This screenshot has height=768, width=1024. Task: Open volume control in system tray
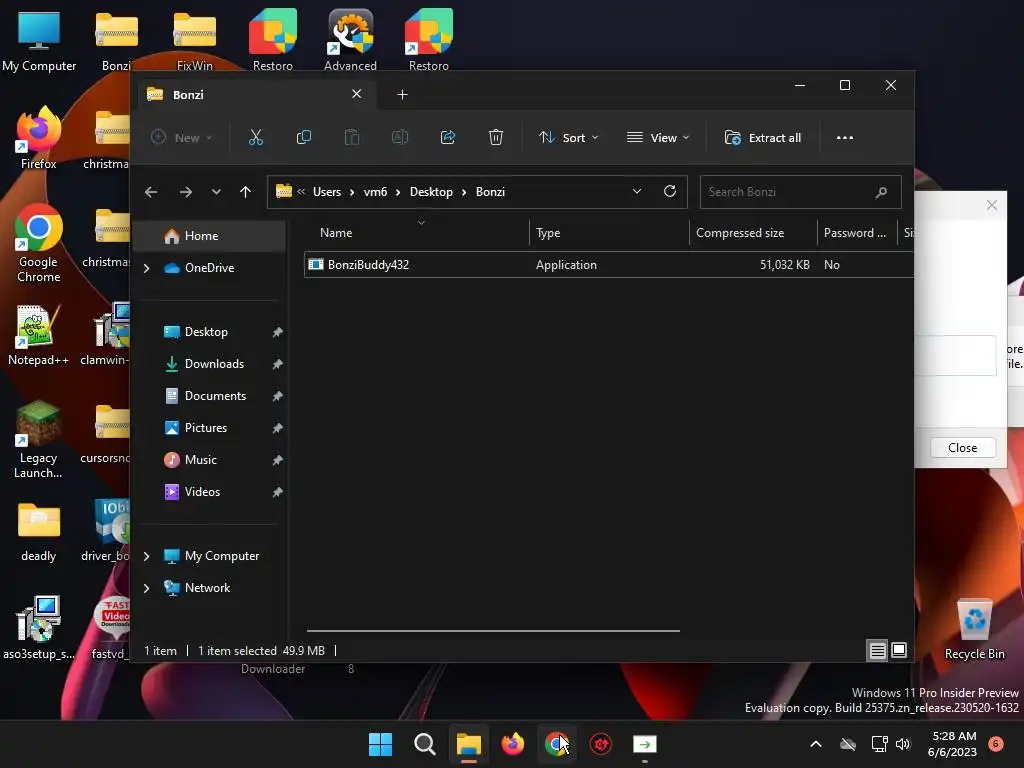click(x=903, y=744)
